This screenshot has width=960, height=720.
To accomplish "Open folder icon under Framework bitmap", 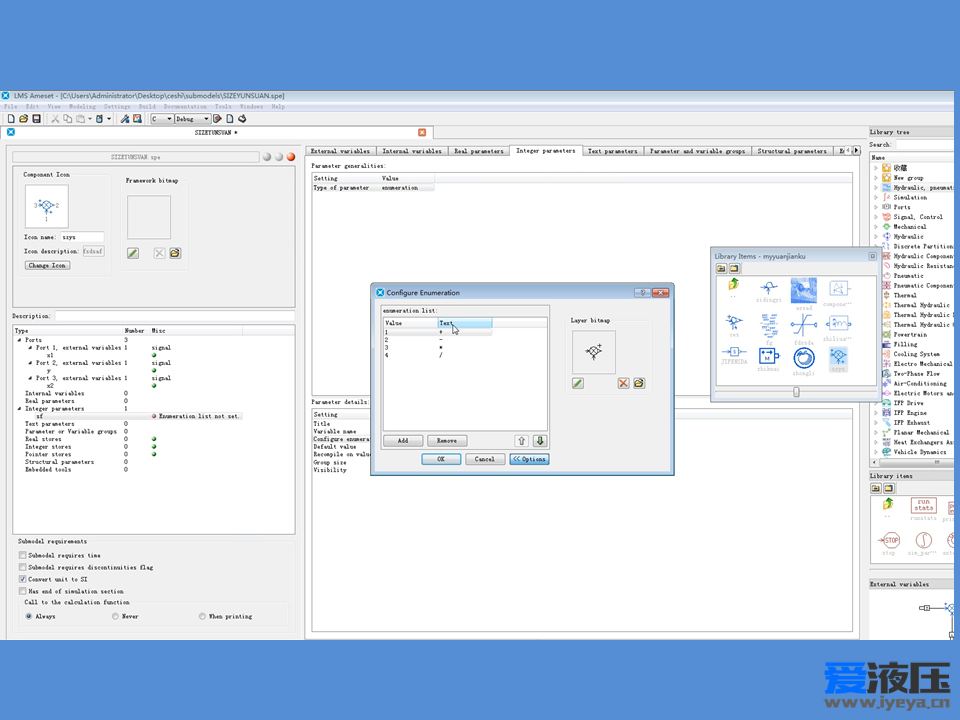I will pos(175,253).
